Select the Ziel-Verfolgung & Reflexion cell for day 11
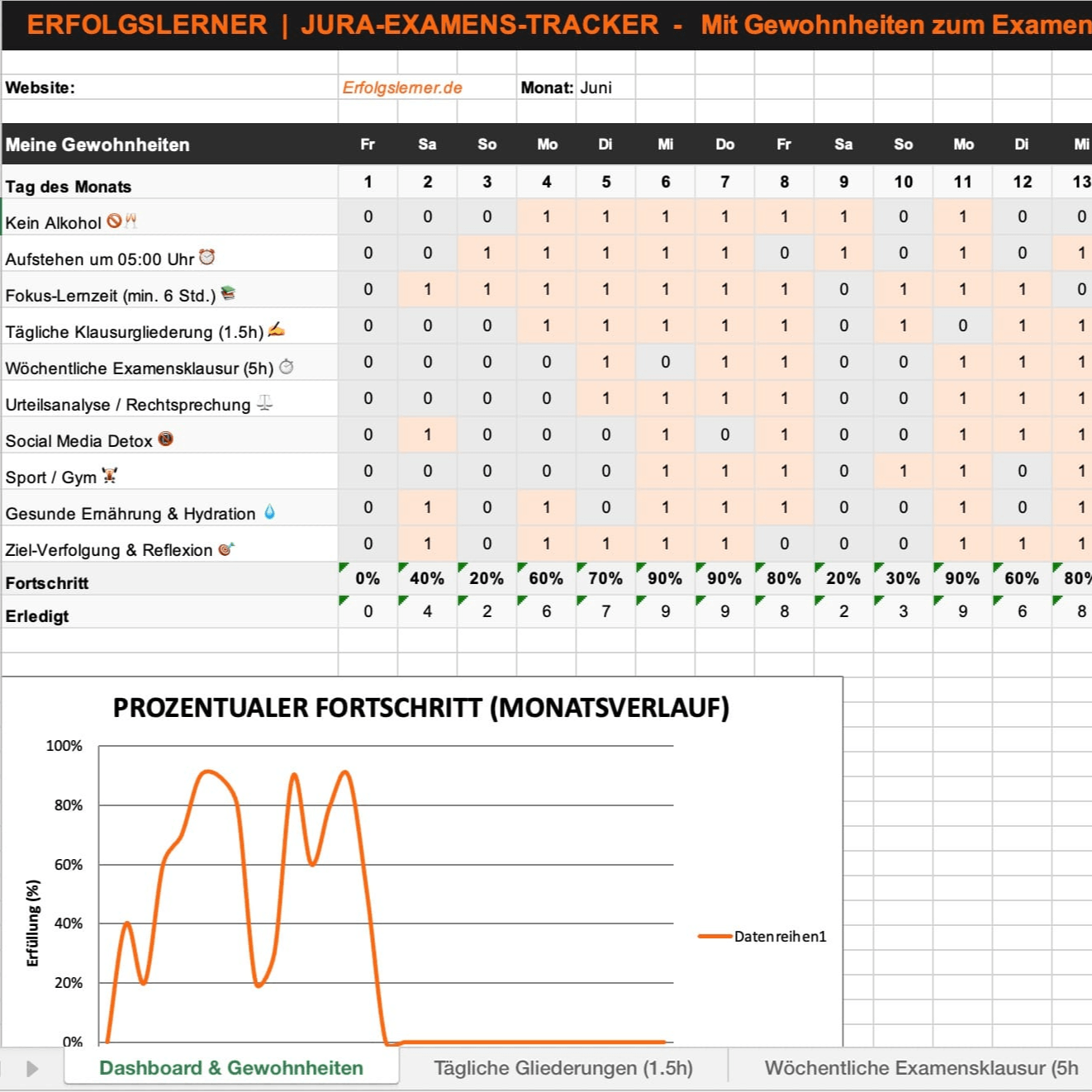The width and height of the screenshot is (1092, 1092). [x=963, y=544]
